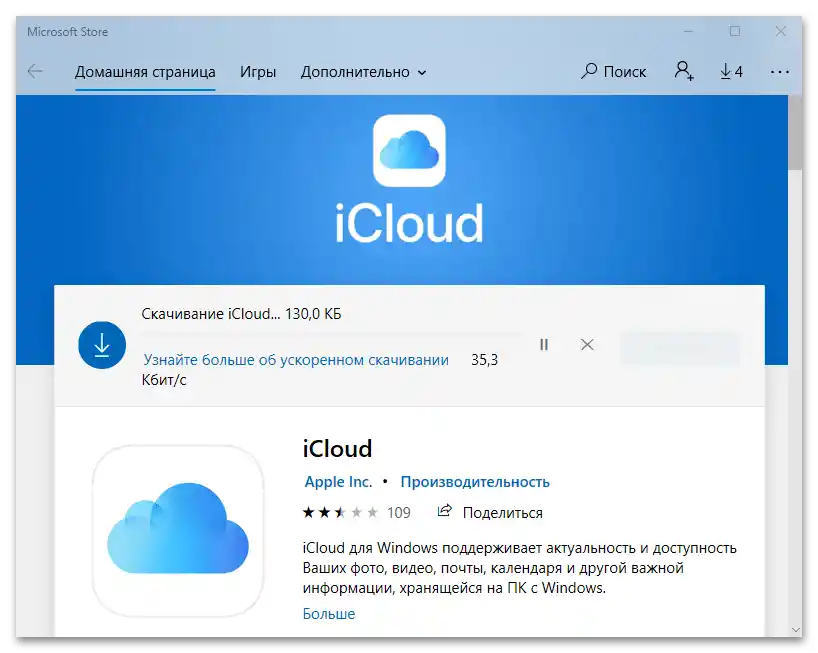Open the Домашняя страница tab
The height and width of the screenshot is (653, 818).
145,72
